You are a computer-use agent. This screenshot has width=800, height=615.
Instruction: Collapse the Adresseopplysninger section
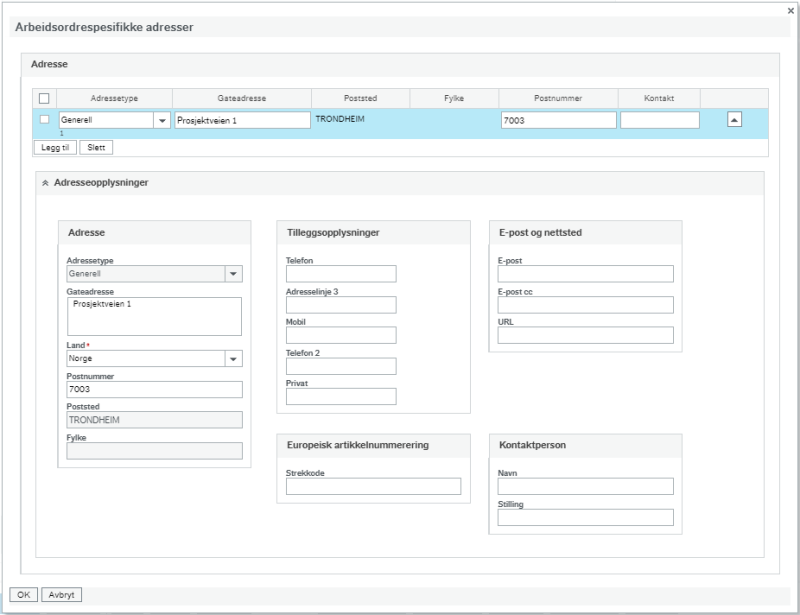coord(45,183)
